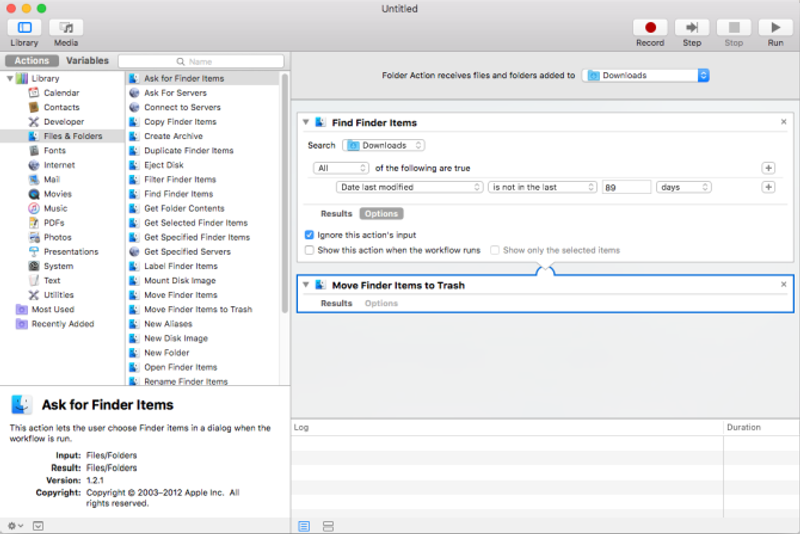800x534 pixels.
Task: Select the Presentations category icon
Action: tap(34, 252)
